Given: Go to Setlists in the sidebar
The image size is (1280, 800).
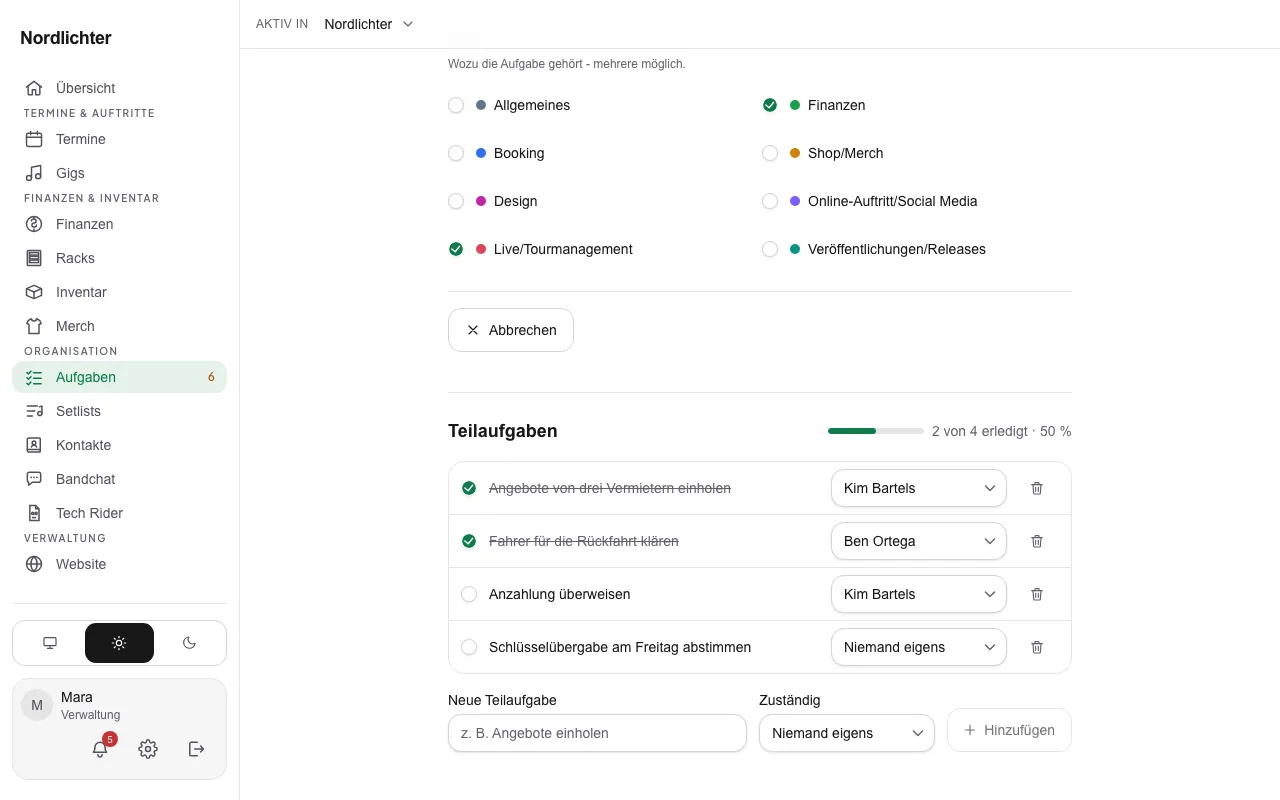Looking at the screenshot, I should click(x=120, y=411).
